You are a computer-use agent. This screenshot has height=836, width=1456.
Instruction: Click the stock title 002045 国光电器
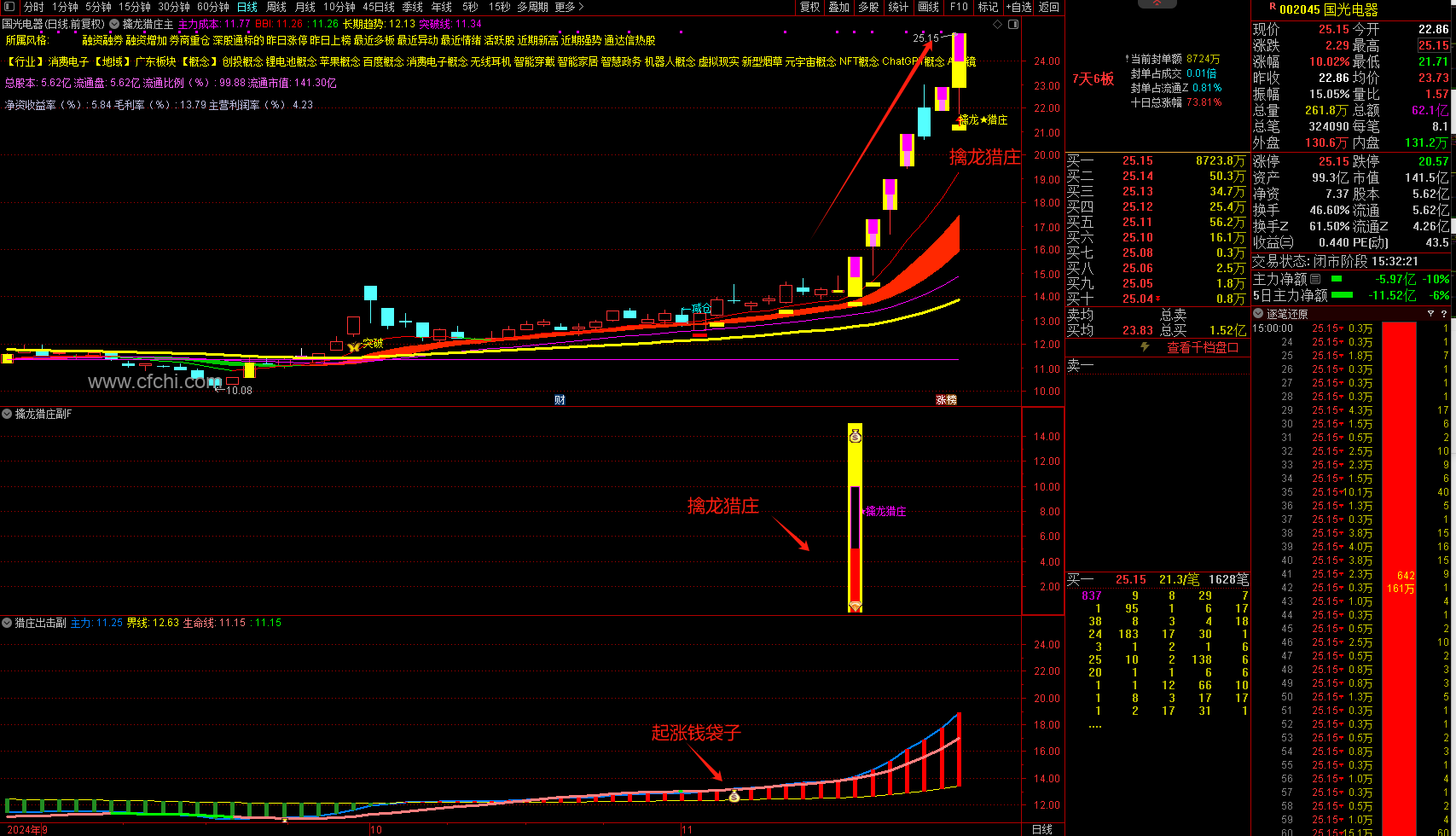(x=1329, y=9)
